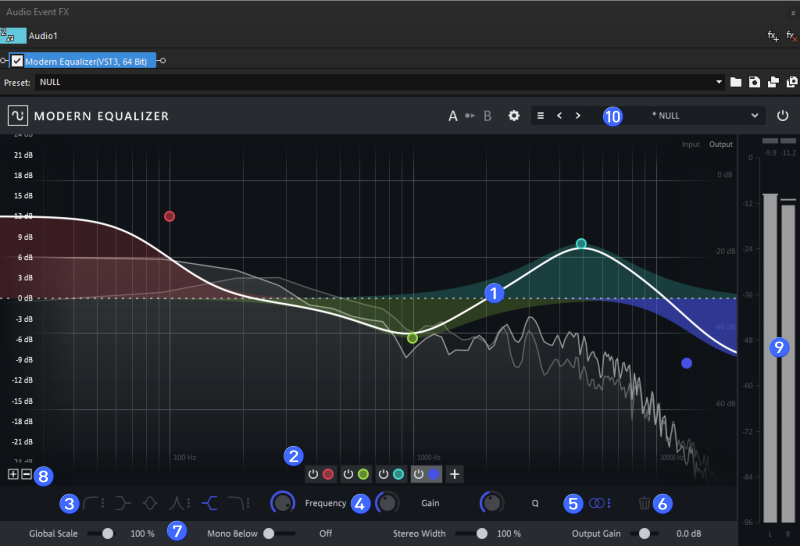Viewport: 800px width, 546px height.
Task: Choose the bell filter shape icon
Action: tap(151, 503)
